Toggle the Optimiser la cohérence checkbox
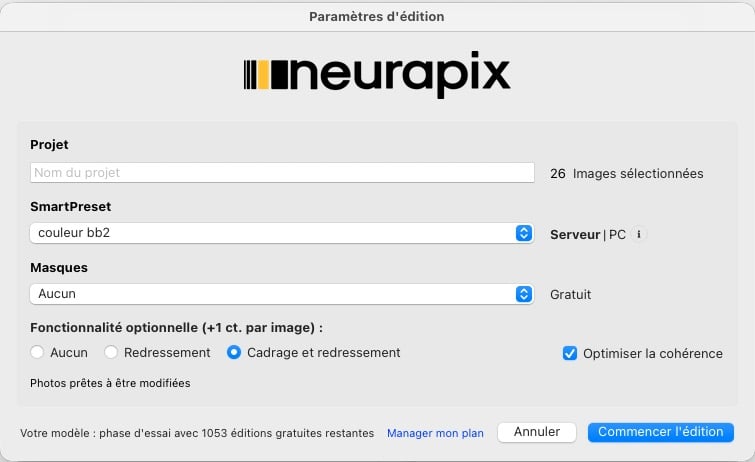 pos(570,353)
